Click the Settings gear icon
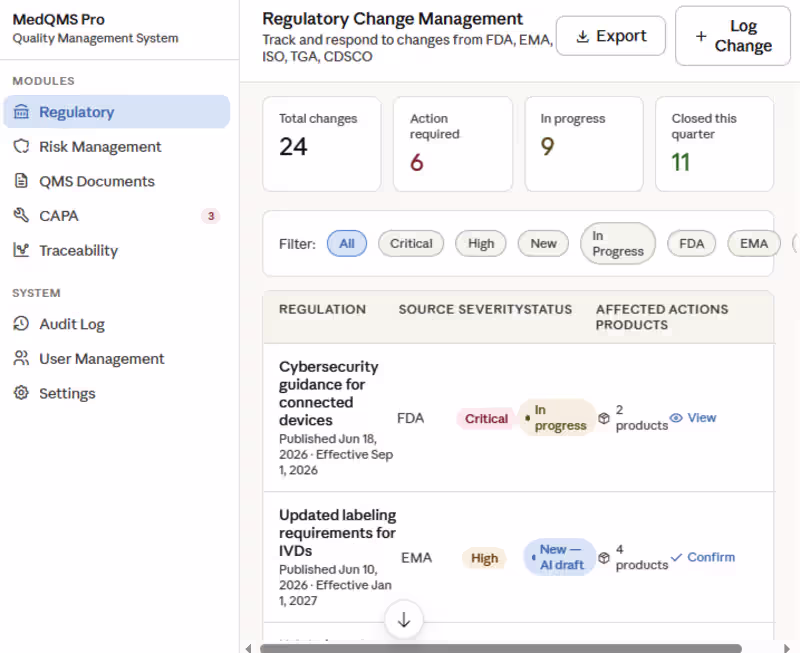Viewport: 800px width, 653px height. point(21,393)
